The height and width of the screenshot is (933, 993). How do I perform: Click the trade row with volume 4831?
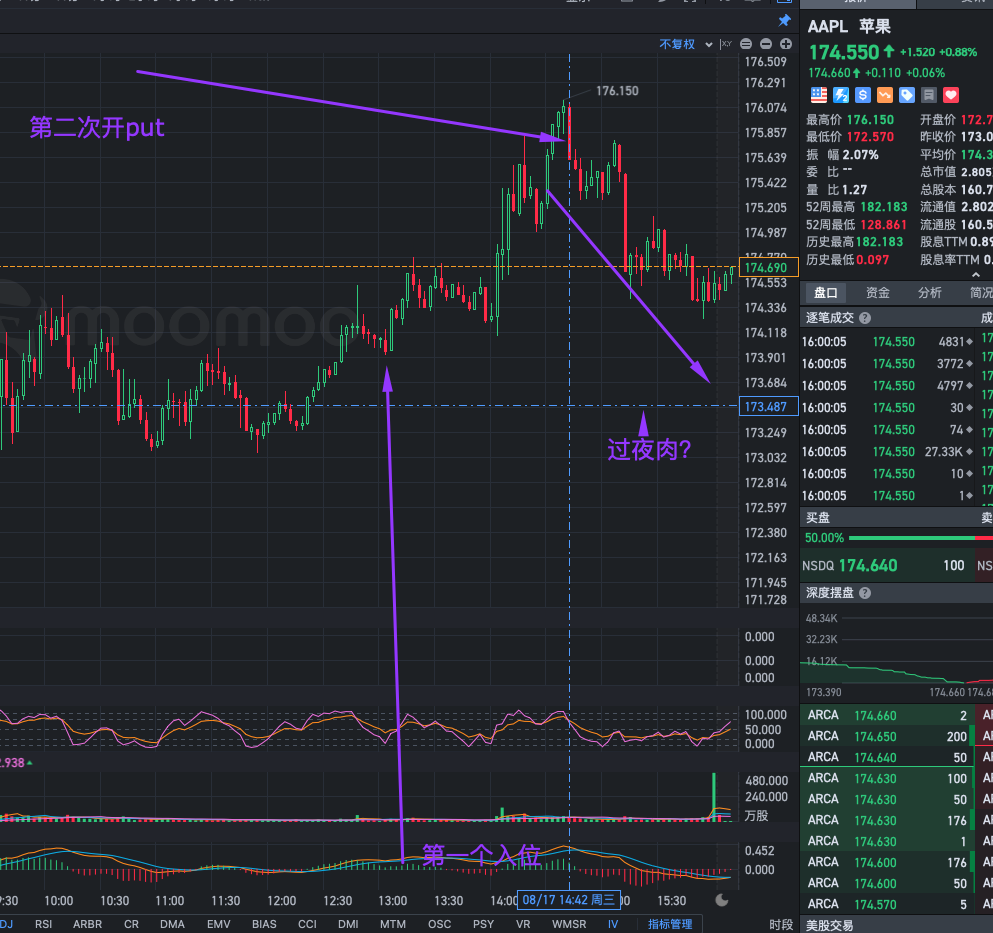[x=888, y=341]
